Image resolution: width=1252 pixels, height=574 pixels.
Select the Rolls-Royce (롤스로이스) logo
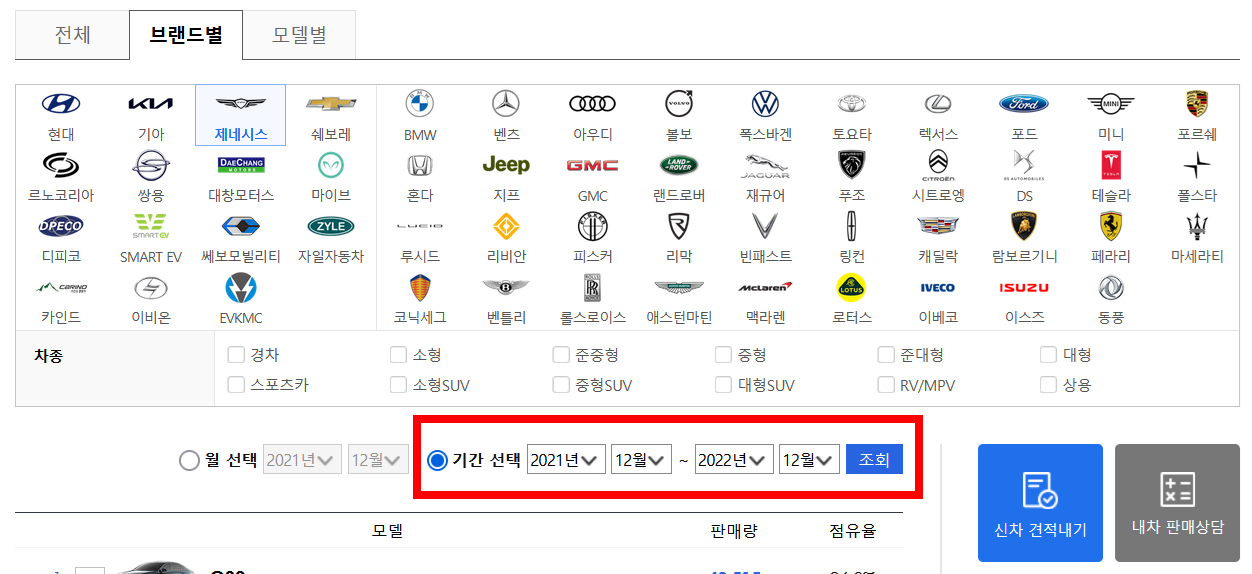pos(593,288)
